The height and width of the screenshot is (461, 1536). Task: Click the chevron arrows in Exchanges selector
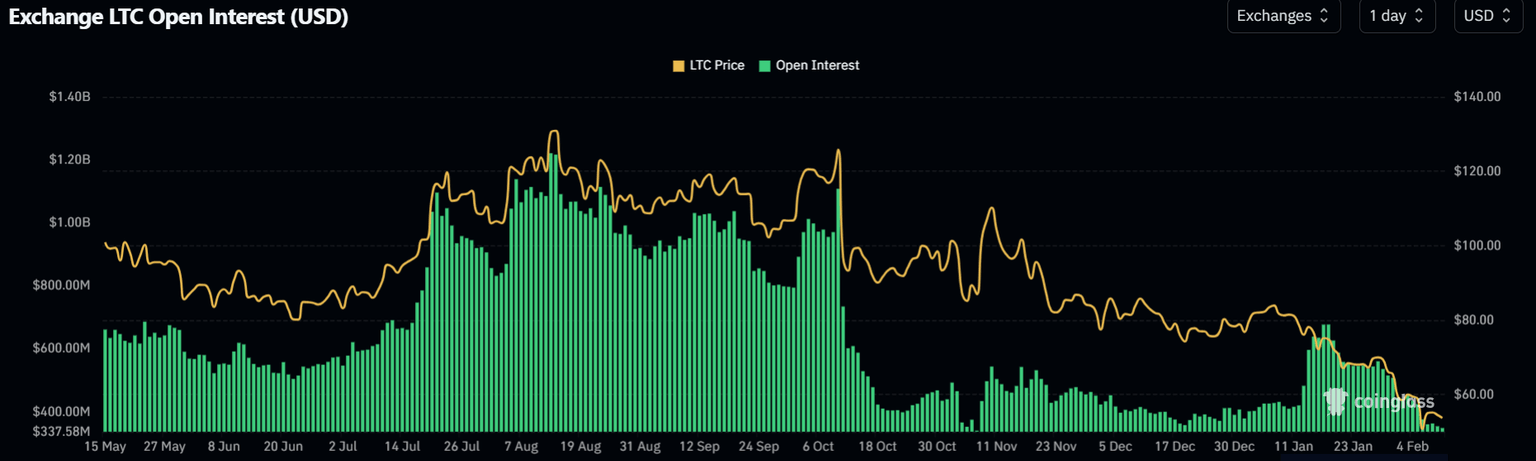pyautogui.click(x=1323, y=16)
